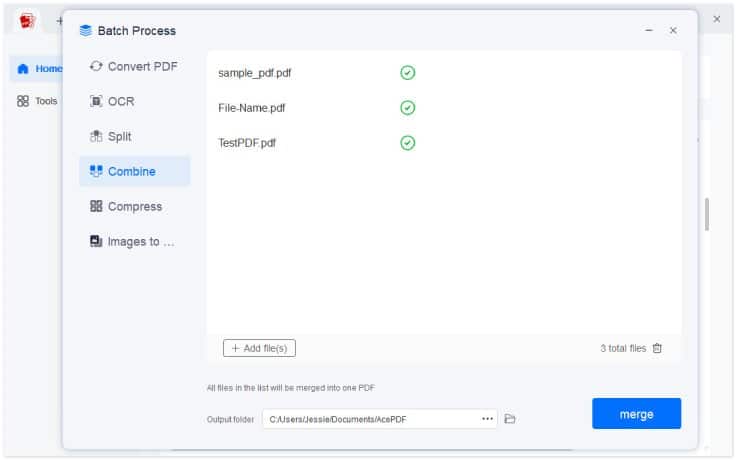Click the Add file(s) button
Image resolution: width=736 pixels, height=460 pixels.
(259, 348)
